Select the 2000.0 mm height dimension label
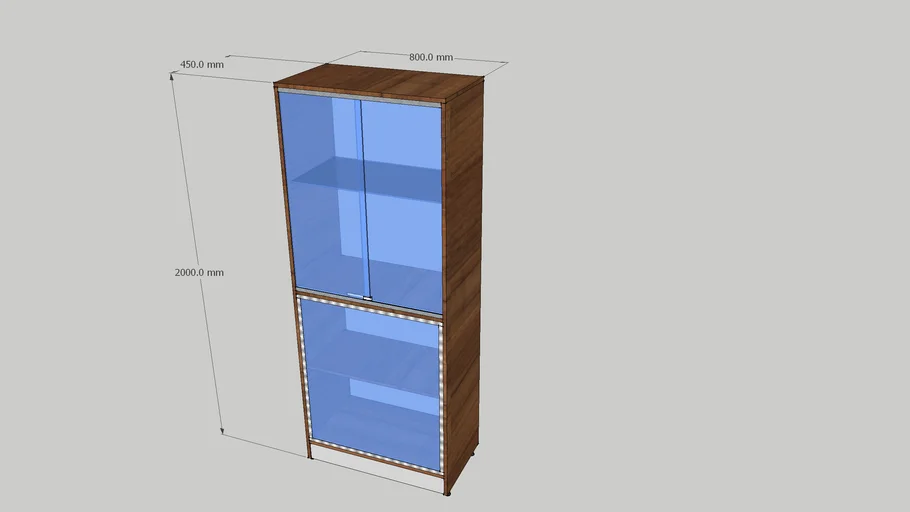 click(x=199, y=272)
